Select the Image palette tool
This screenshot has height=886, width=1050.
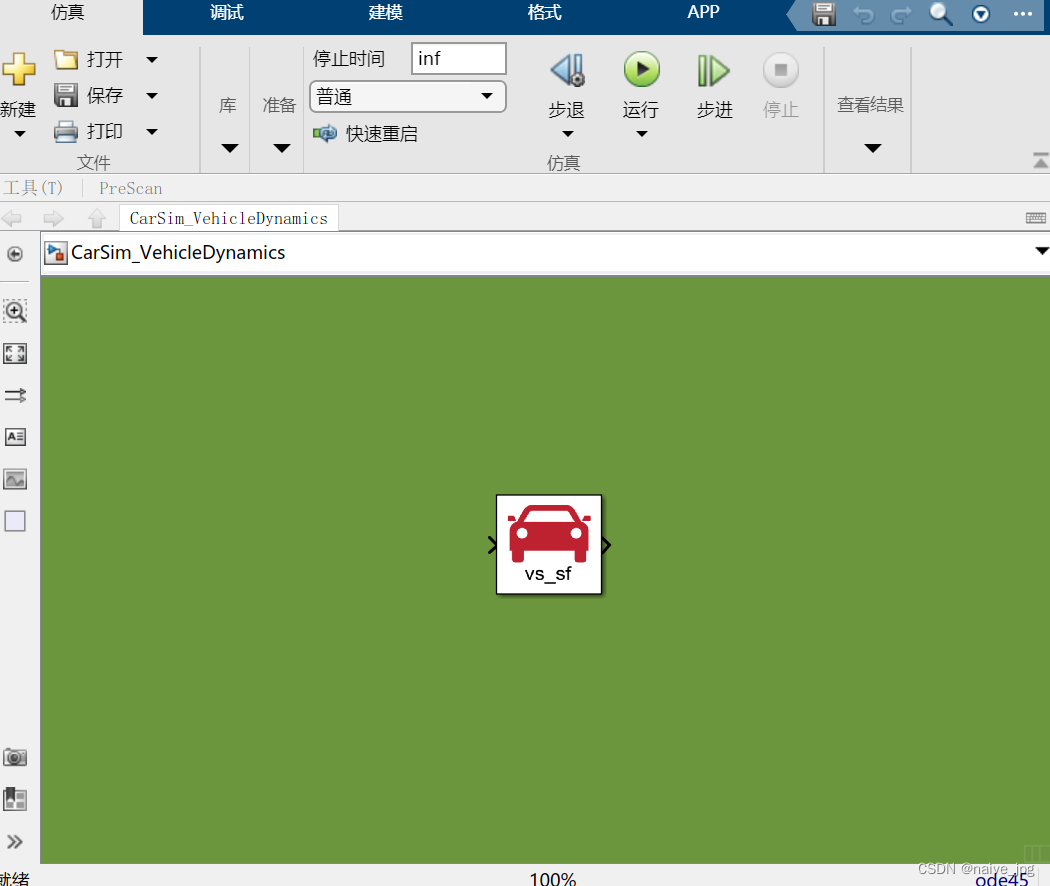pos(15,479)
